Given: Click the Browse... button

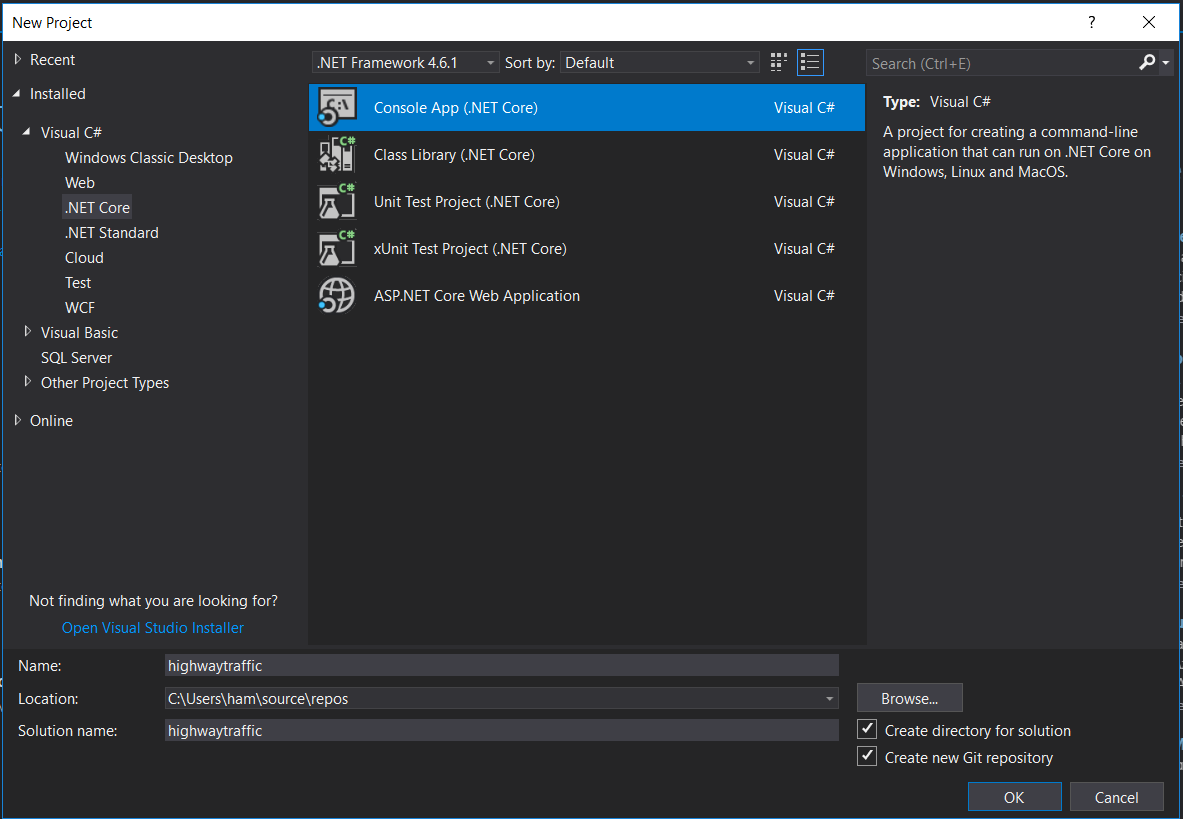Looking at the screenshot, I should pyautogui.click(x=909, y=698).
